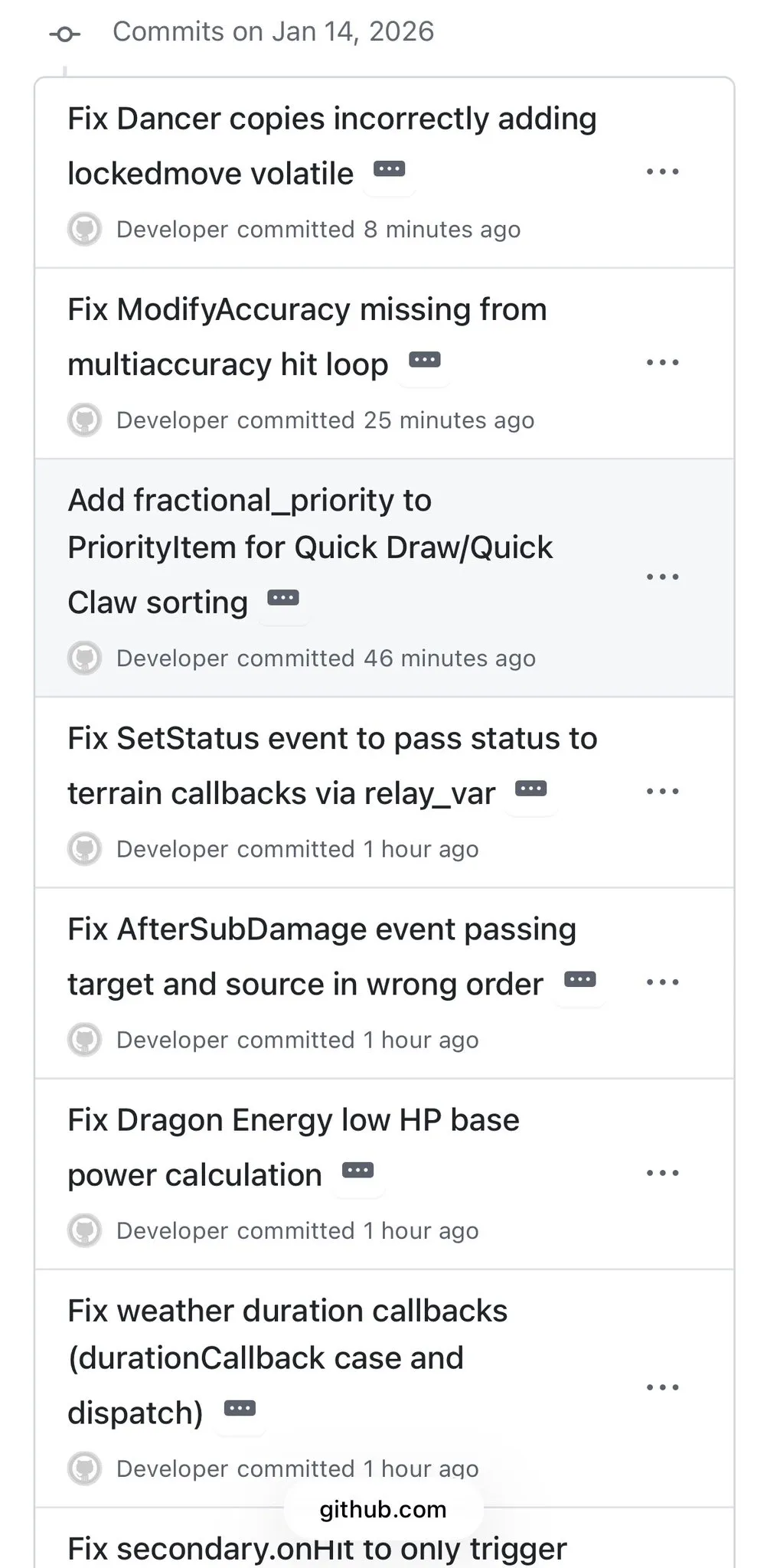Open actions menu for AfterSubDamage commit
Image resolution: width=767 pixels, height=1568 pixels.
pos(662,982)
